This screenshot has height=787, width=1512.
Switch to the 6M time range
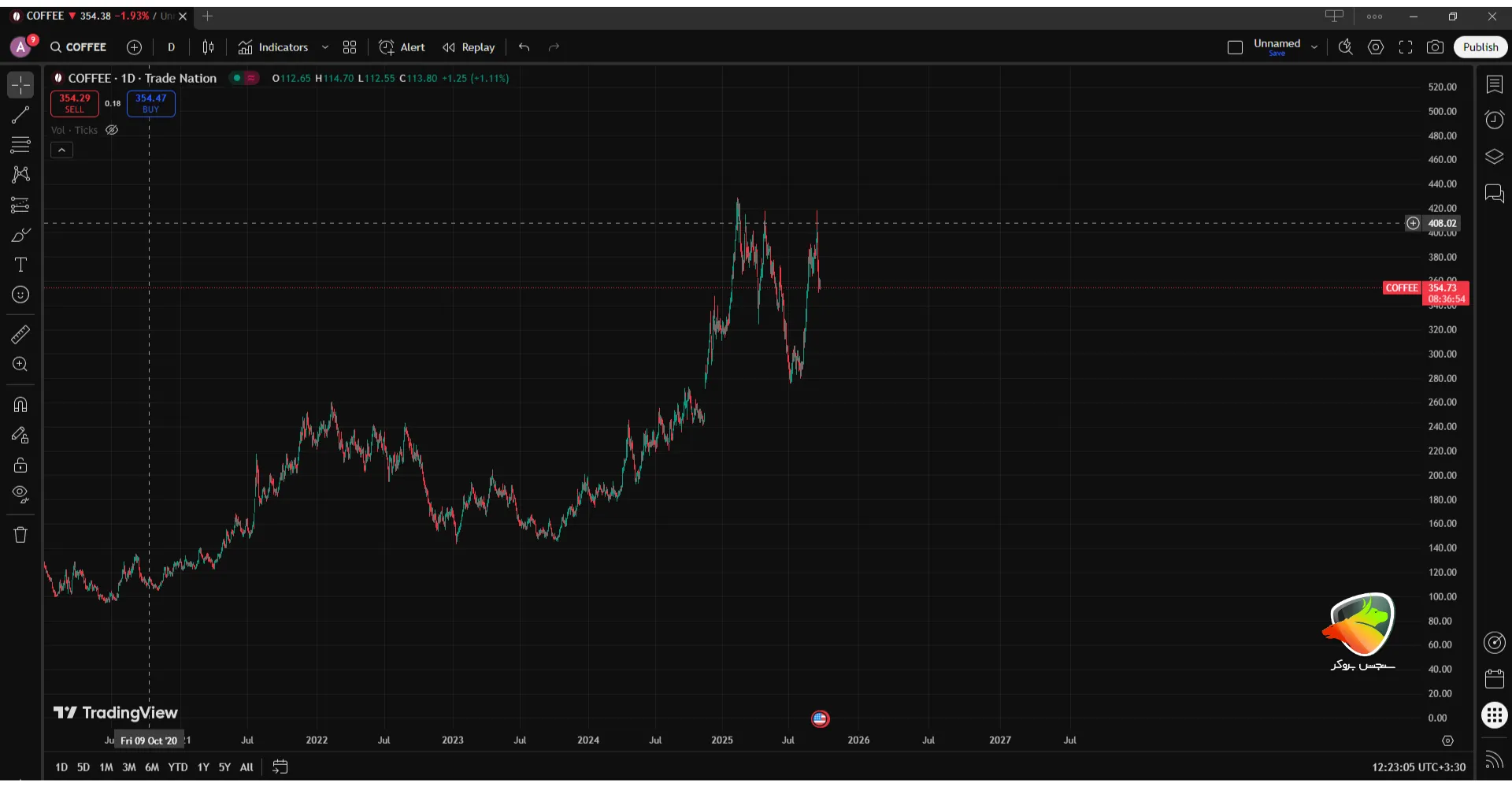pyautogui.click(x=152, y=767)
